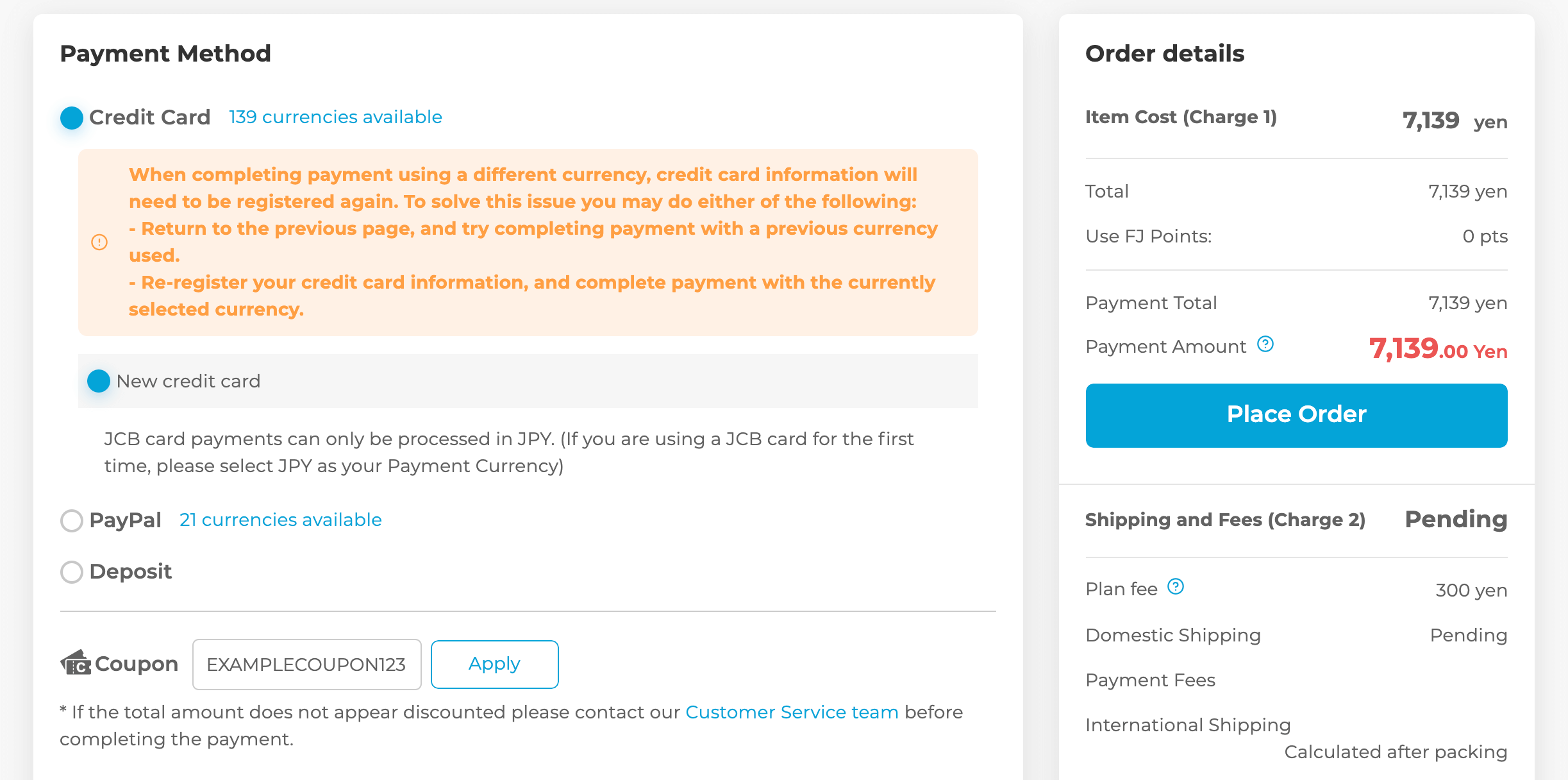1568x780 pixels.
Task: Choose Deposit as payment method
Action: point(72,572)
